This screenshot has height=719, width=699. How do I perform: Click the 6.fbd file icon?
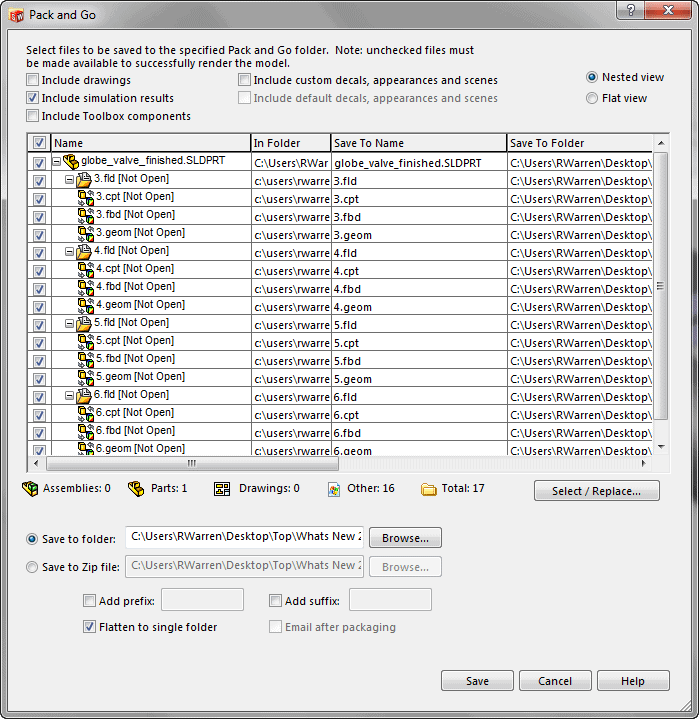pyautogui.click(x=86, y=431)
